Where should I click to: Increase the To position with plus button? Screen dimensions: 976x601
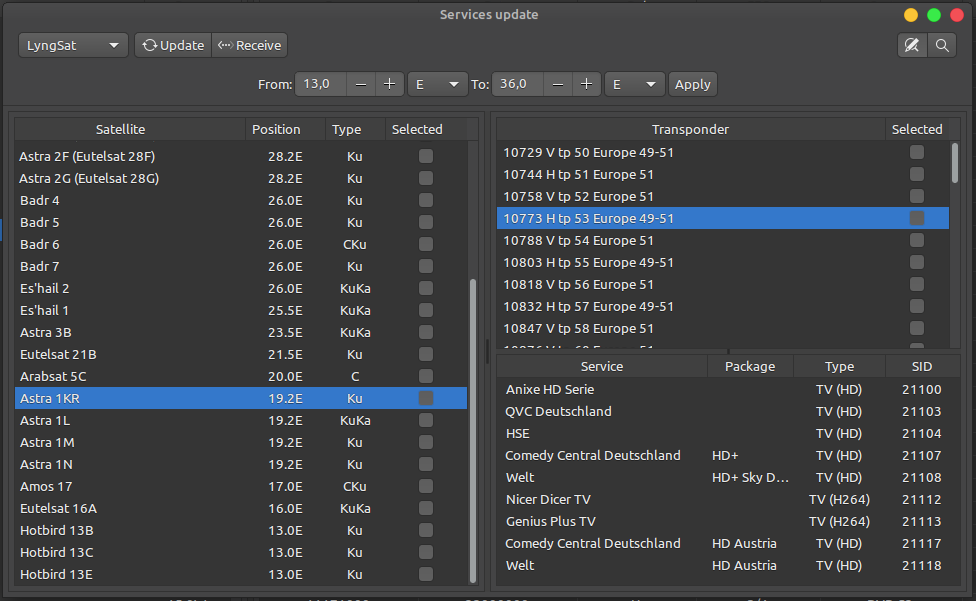pos(587,85)
